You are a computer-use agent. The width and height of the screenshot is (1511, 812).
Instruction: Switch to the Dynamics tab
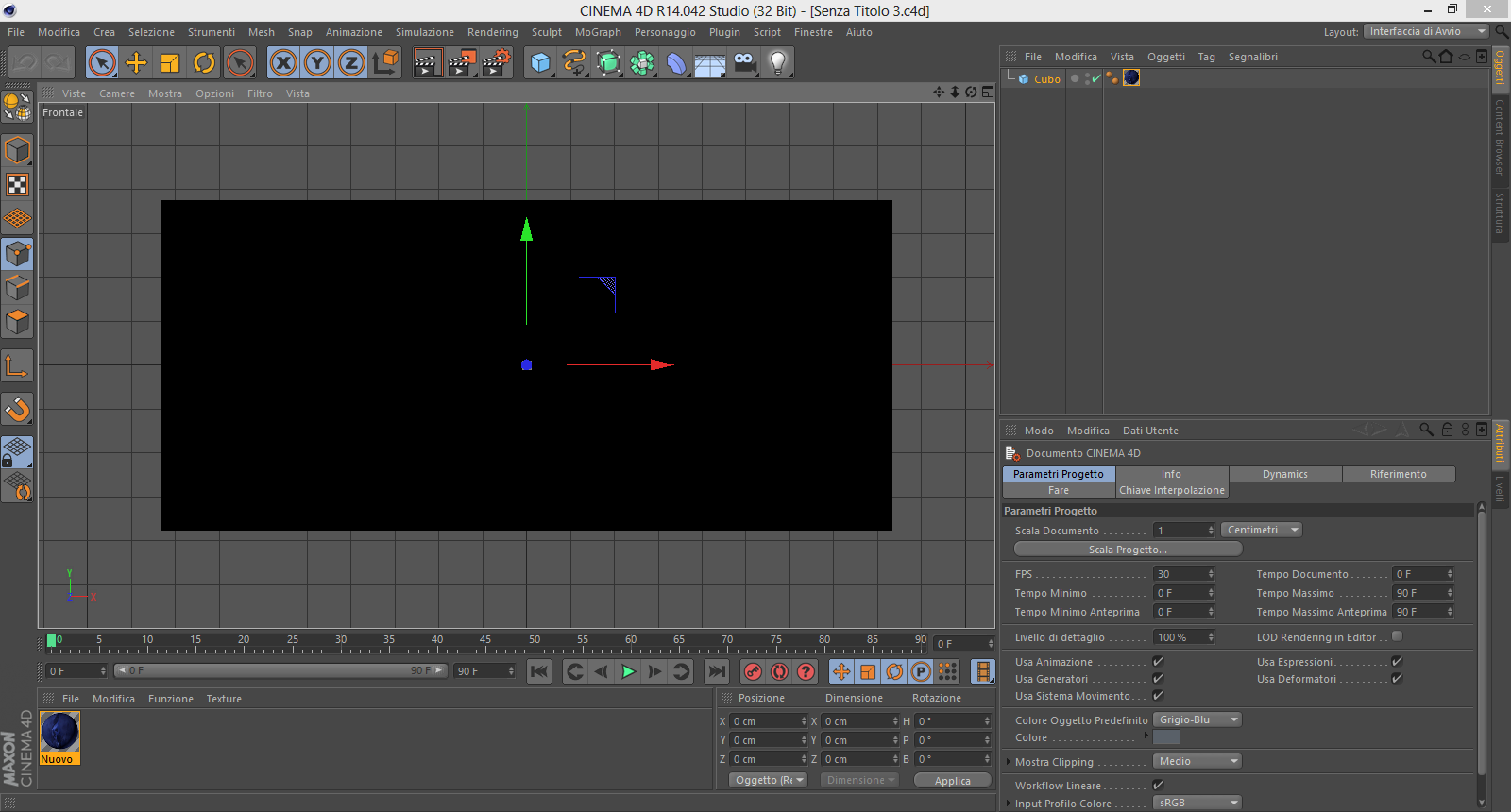[x=1284, y=474]
